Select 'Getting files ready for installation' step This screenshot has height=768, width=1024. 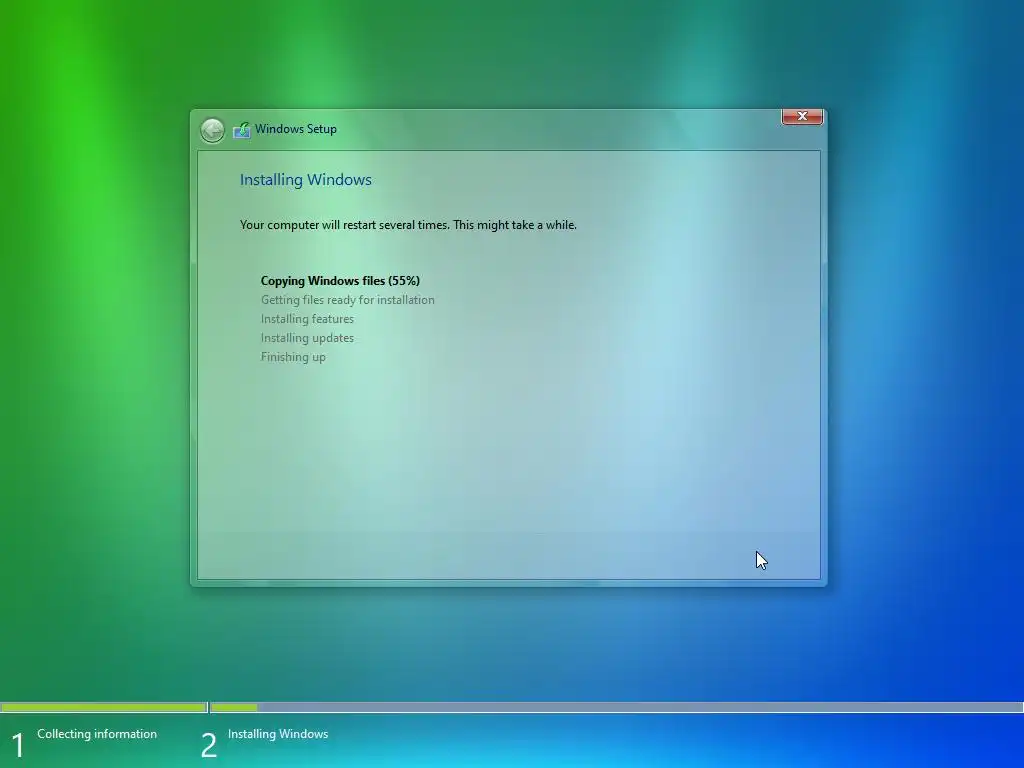[x=347, y=300]
